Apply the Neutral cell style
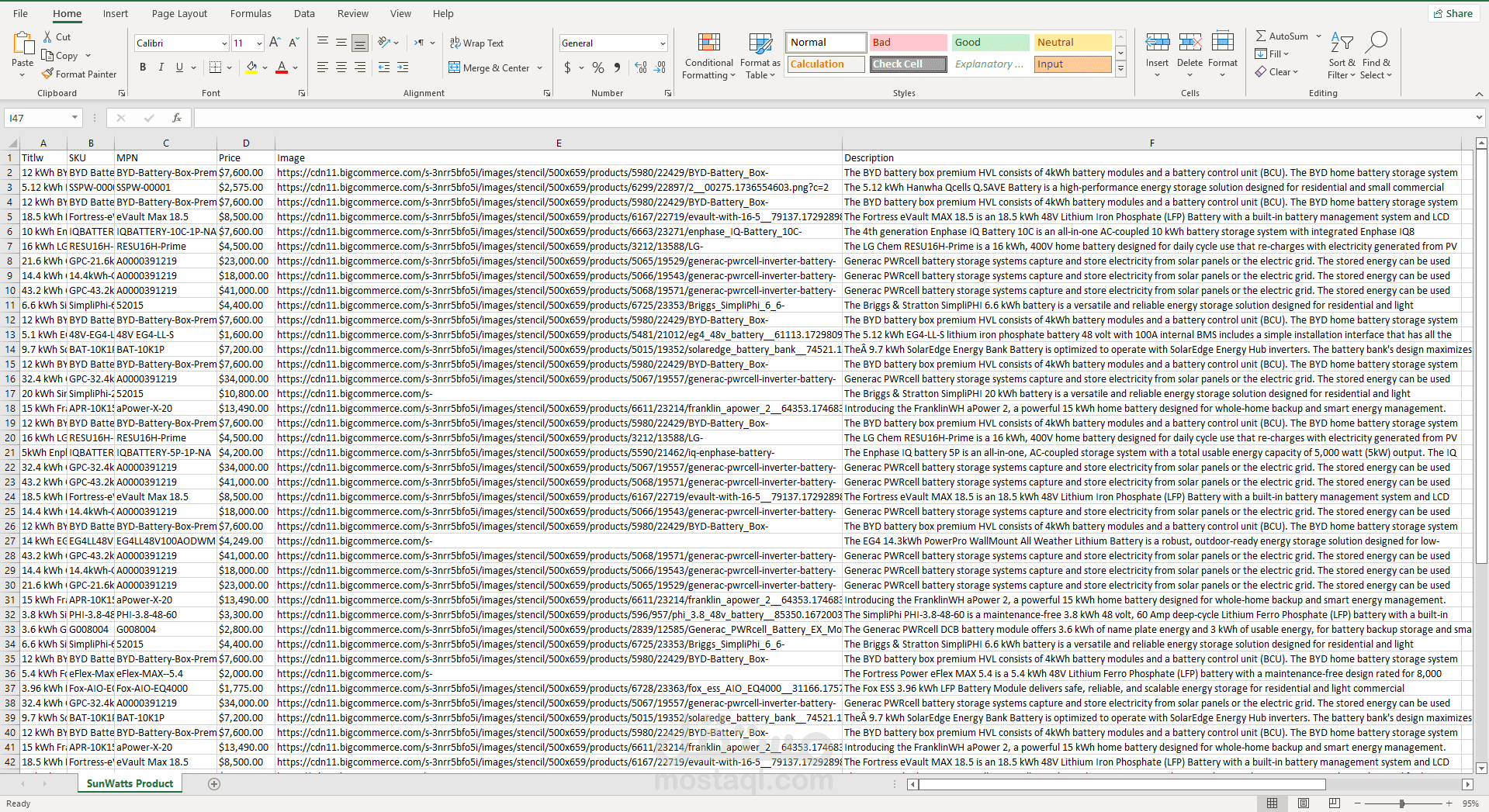Screen dimensions: 1489x812 pyautogui.click(x=1072, y=43)
